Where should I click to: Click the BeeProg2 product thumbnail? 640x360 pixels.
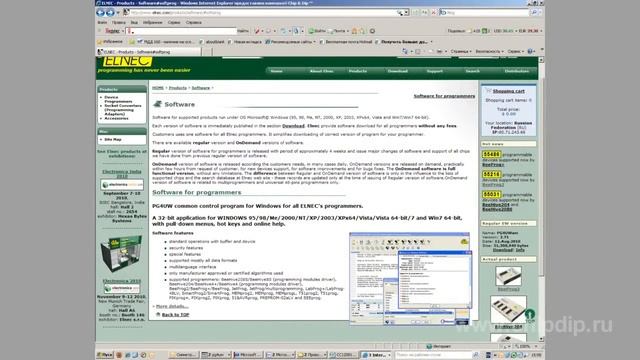coord(508,276)
